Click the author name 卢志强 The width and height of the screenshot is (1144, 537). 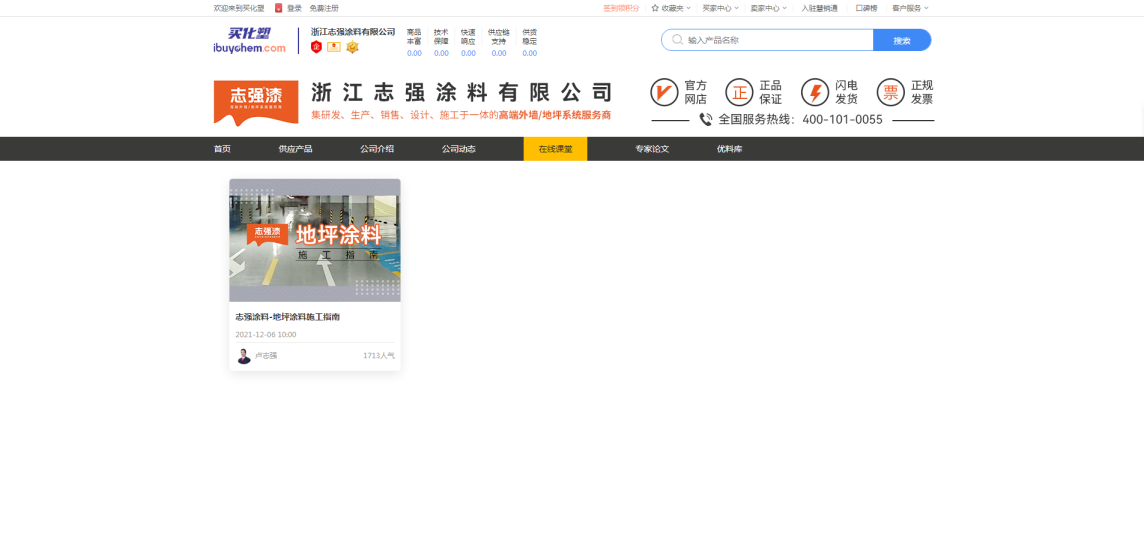[x=266, y=356]
